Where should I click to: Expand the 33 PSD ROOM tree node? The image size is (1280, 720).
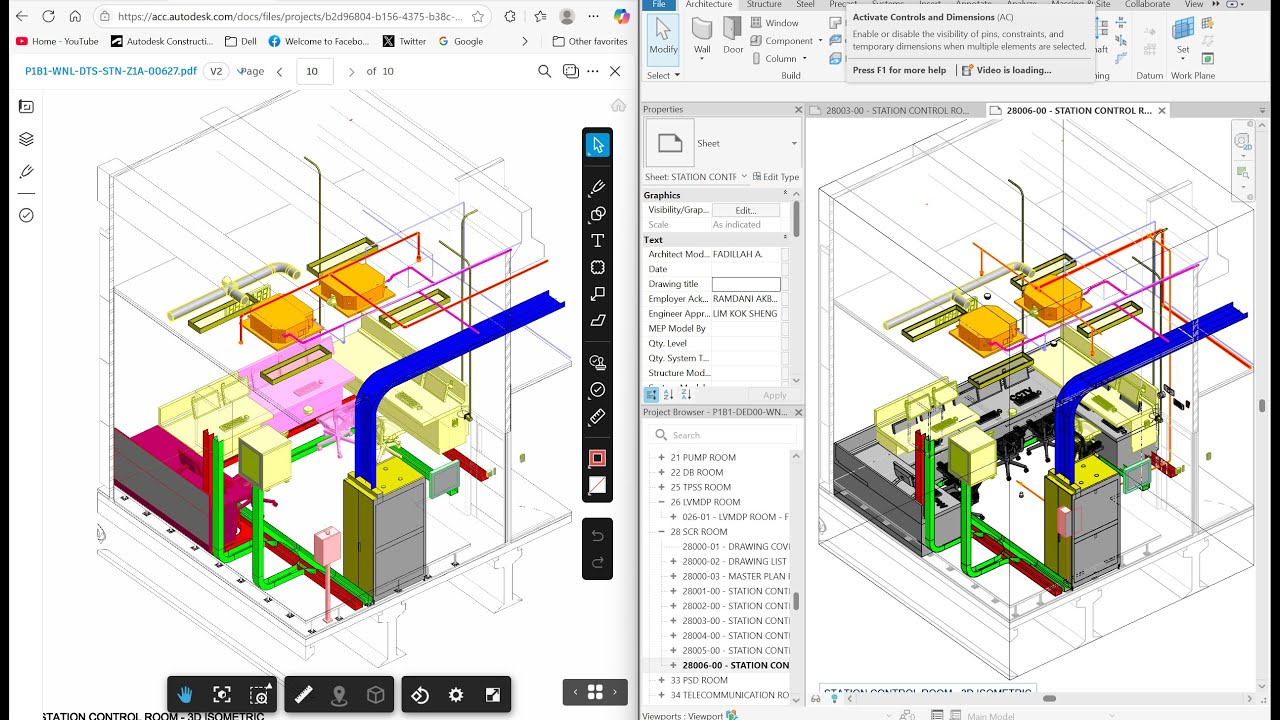click(661, 680)
